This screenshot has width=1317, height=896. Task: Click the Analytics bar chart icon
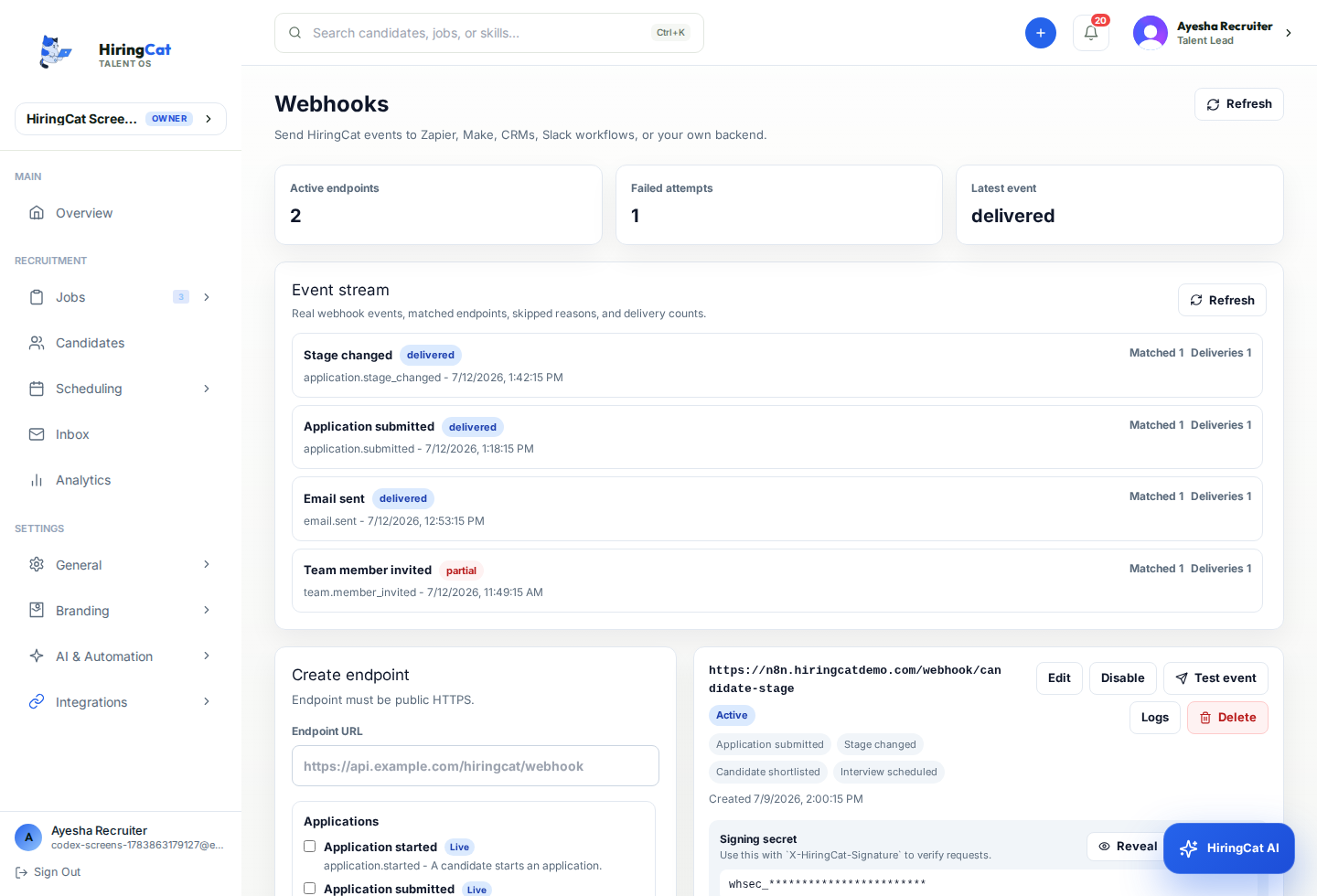coord(37,480)
